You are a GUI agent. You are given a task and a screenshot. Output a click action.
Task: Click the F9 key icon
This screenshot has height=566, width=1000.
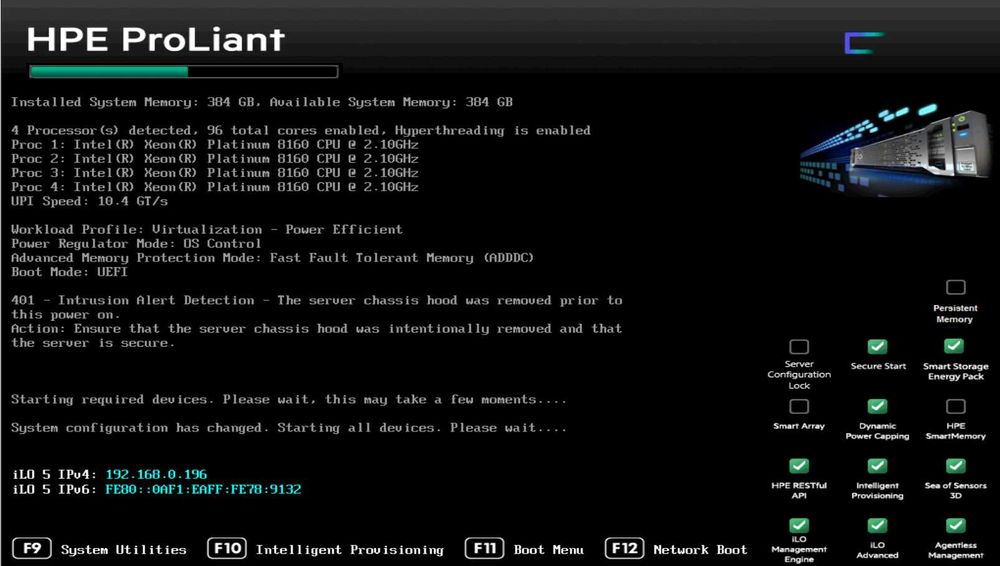(32, 548)
